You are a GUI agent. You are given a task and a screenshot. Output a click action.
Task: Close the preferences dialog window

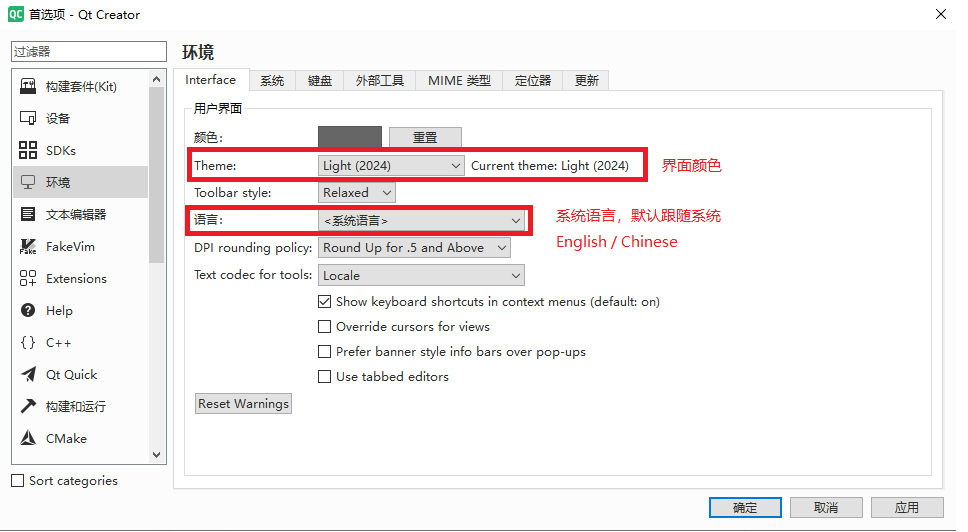940,14
